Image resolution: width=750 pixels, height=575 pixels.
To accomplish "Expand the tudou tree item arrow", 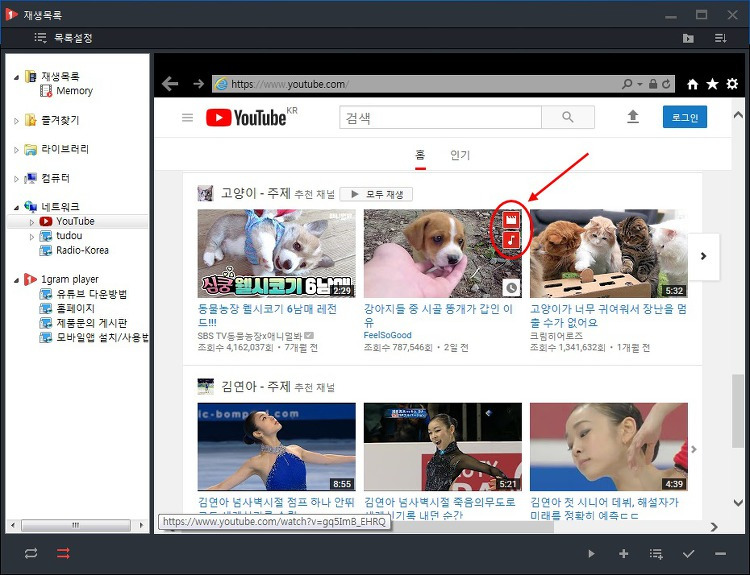I will (x=32, y=236).
